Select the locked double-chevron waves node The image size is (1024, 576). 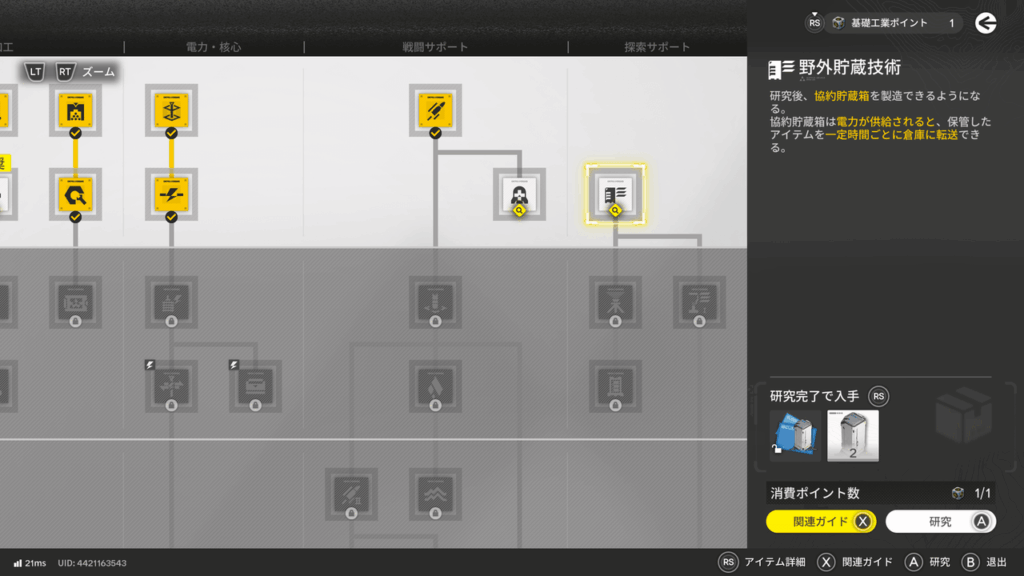point(435,494)
